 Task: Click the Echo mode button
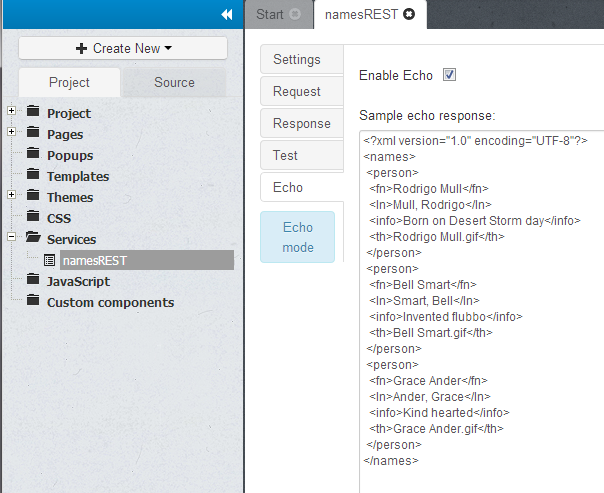click(297, 237)
